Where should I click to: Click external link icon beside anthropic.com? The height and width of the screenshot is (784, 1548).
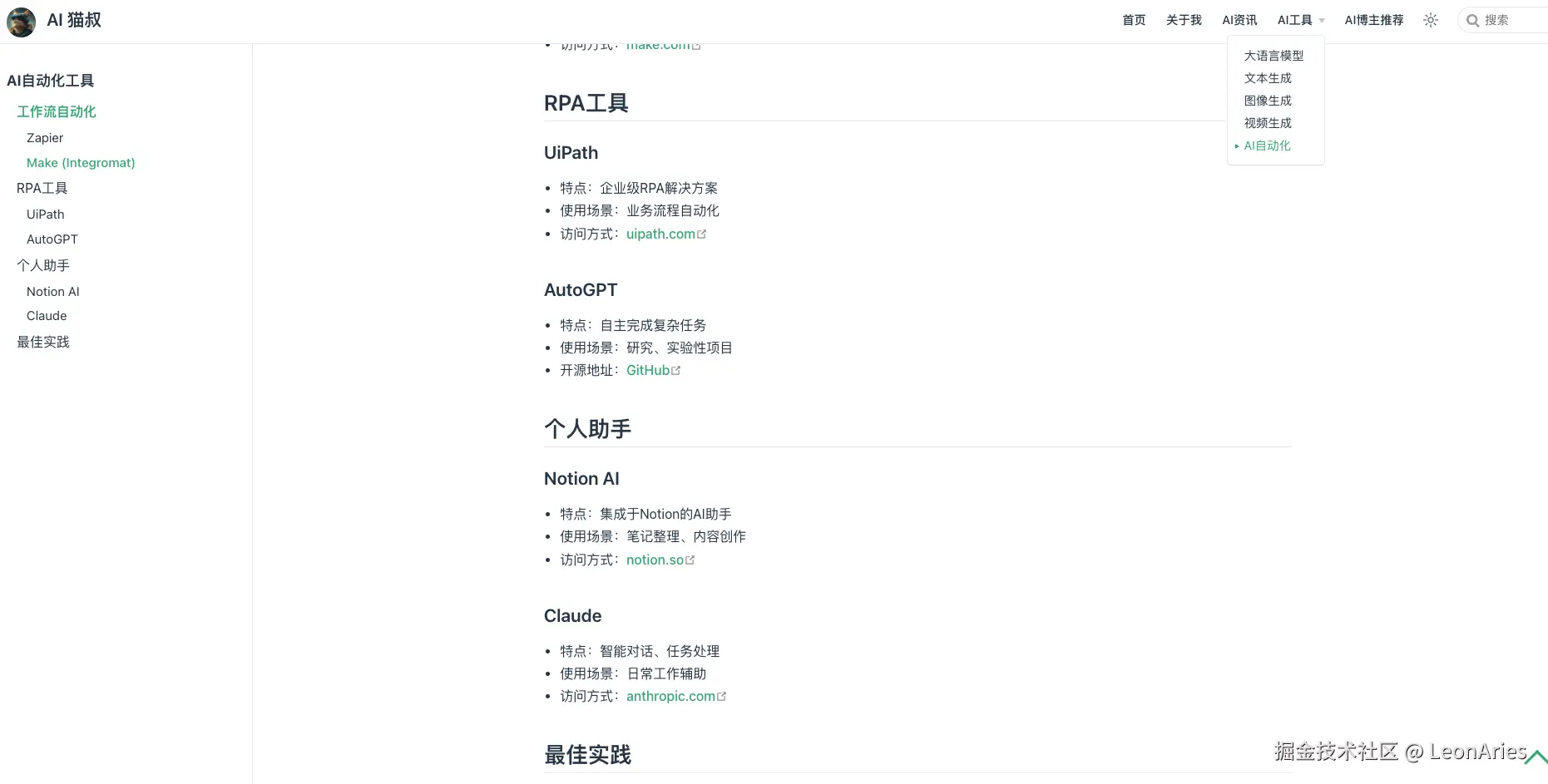click(722, 697)
